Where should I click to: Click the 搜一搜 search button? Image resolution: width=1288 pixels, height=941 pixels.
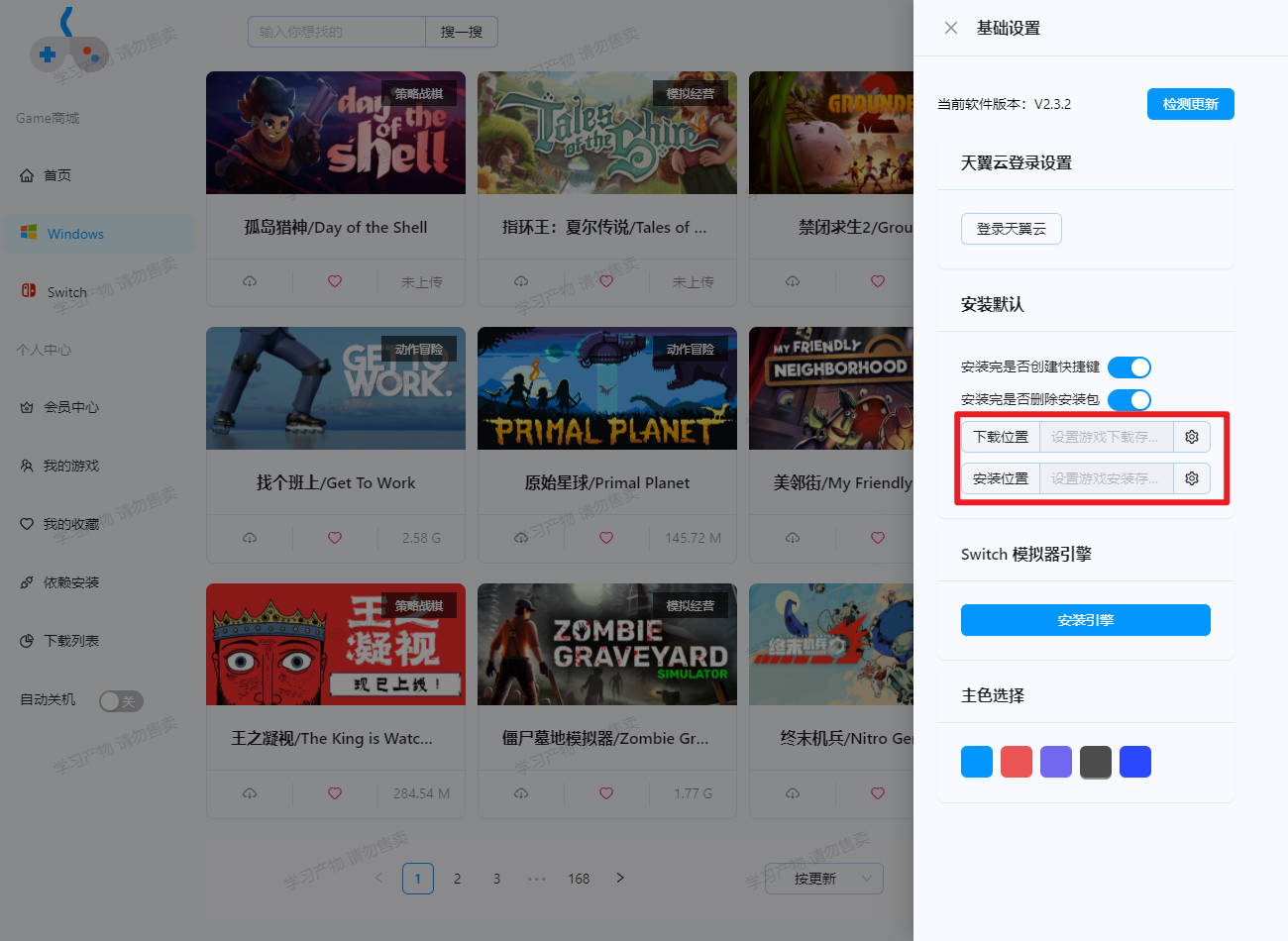click(x=462, y=32)
